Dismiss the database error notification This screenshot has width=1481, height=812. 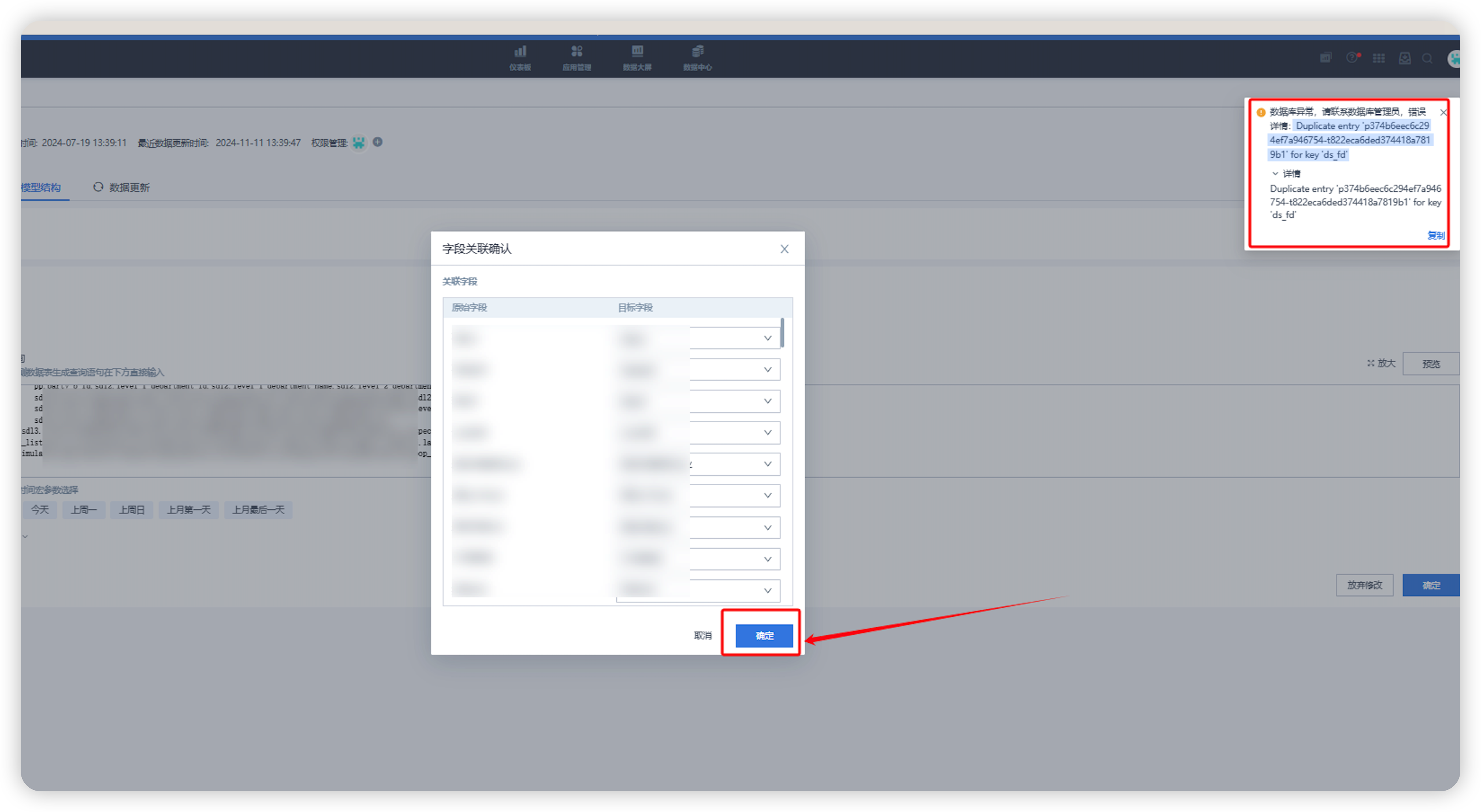pyautogui.click(x=1442, y=112)
